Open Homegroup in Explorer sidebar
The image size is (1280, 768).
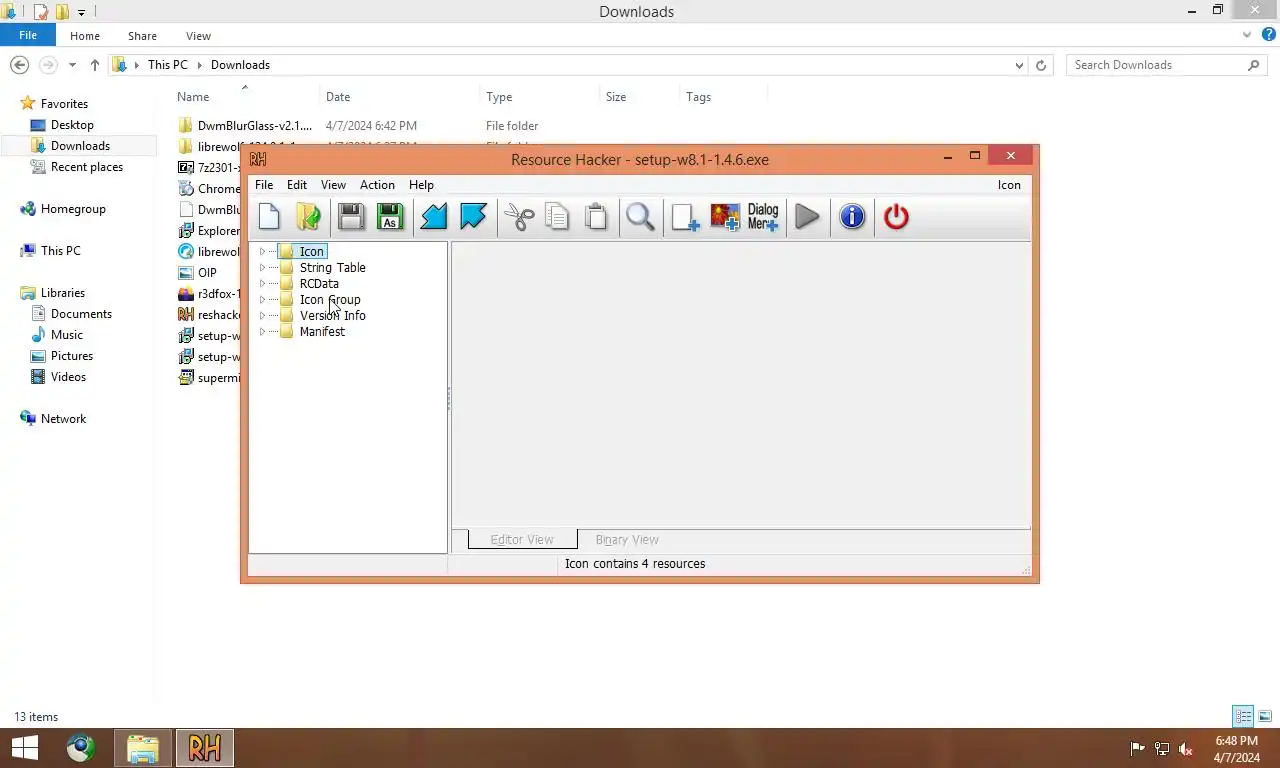click(x=73, y=209)
